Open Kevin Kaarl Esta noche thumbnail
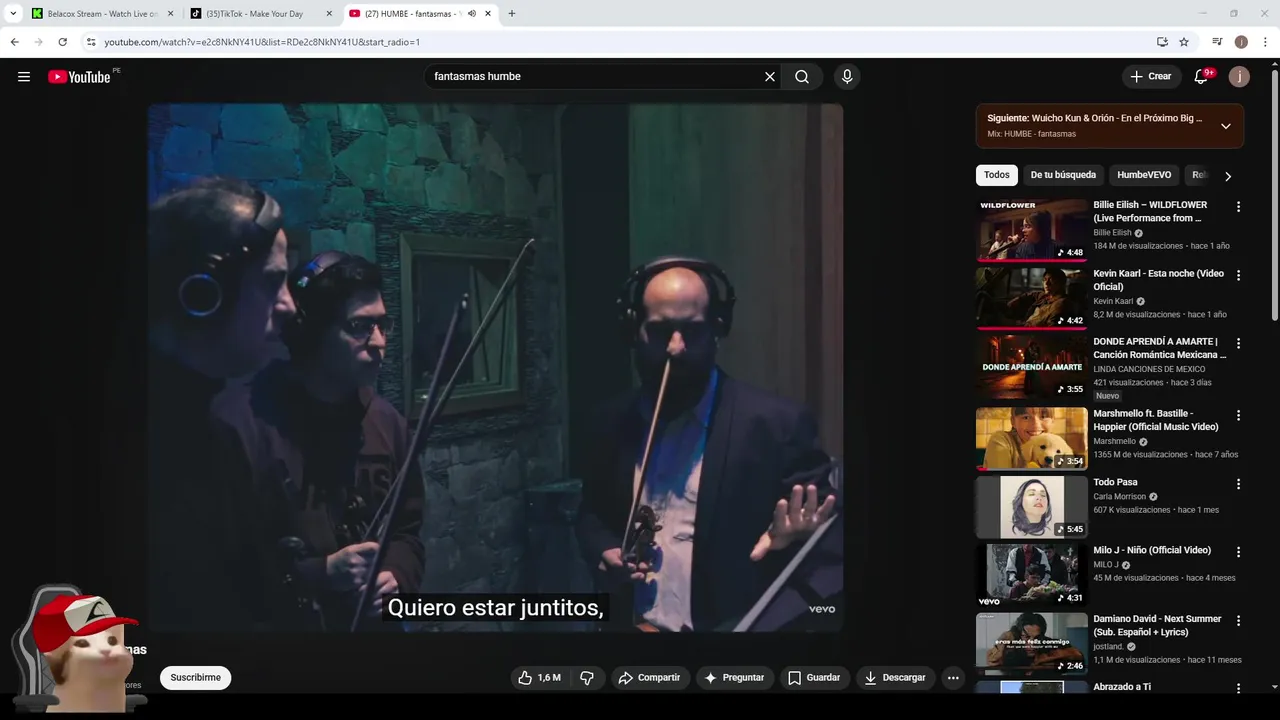Screen dimensions: 1280x720 click(1031, 297)
